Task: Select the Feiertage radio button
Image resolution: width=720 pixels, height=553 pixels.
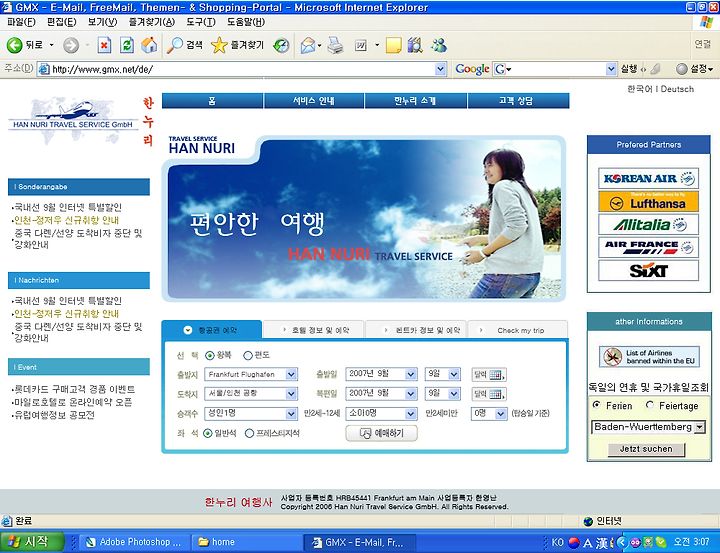Action: pos(650,405)
